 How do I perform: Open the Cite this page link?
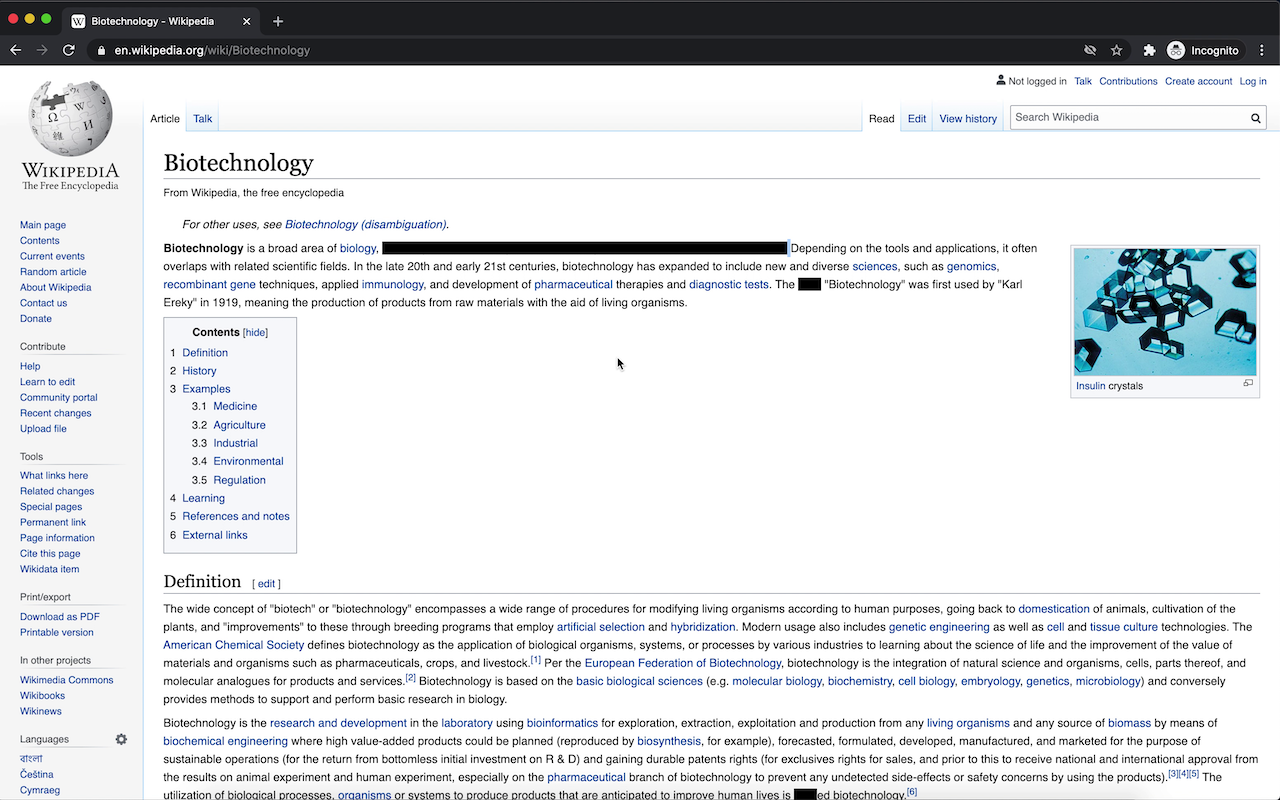click(x=50, y=554)
